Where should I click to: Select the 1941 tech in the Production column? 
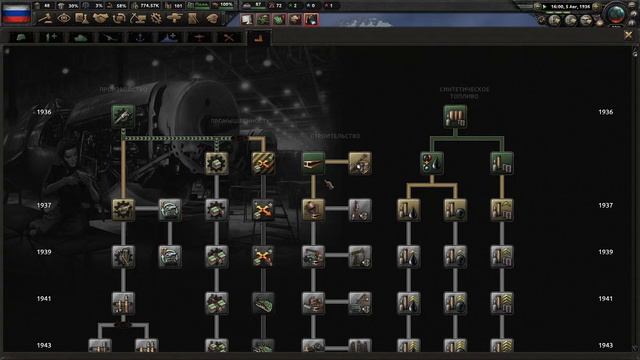pos(123,303)
